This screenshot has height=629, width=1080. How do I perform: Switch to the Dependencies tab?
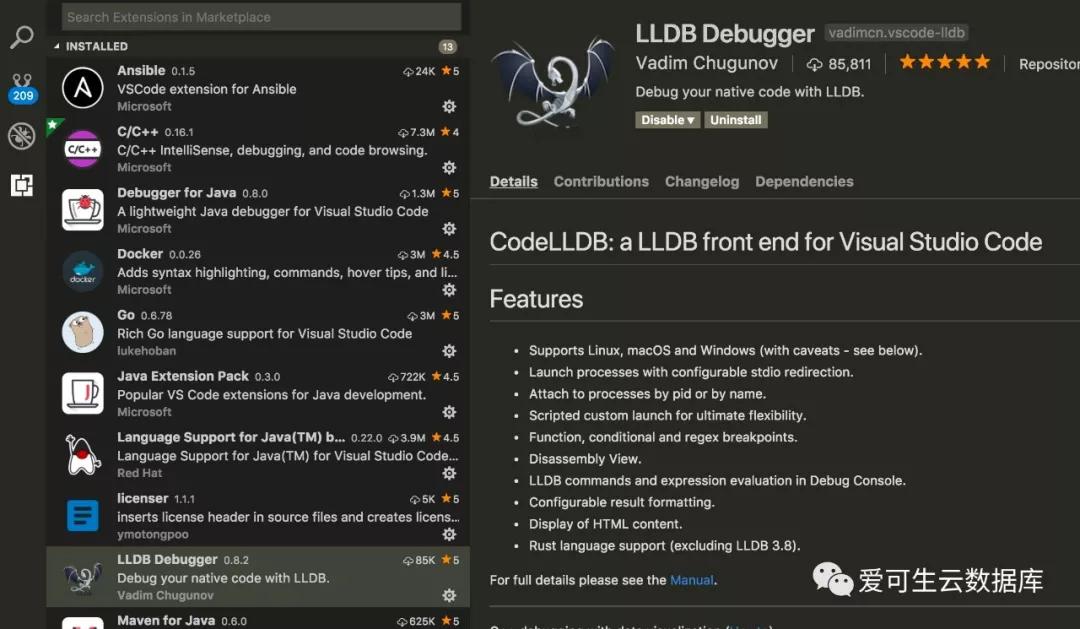coord(804,181)
